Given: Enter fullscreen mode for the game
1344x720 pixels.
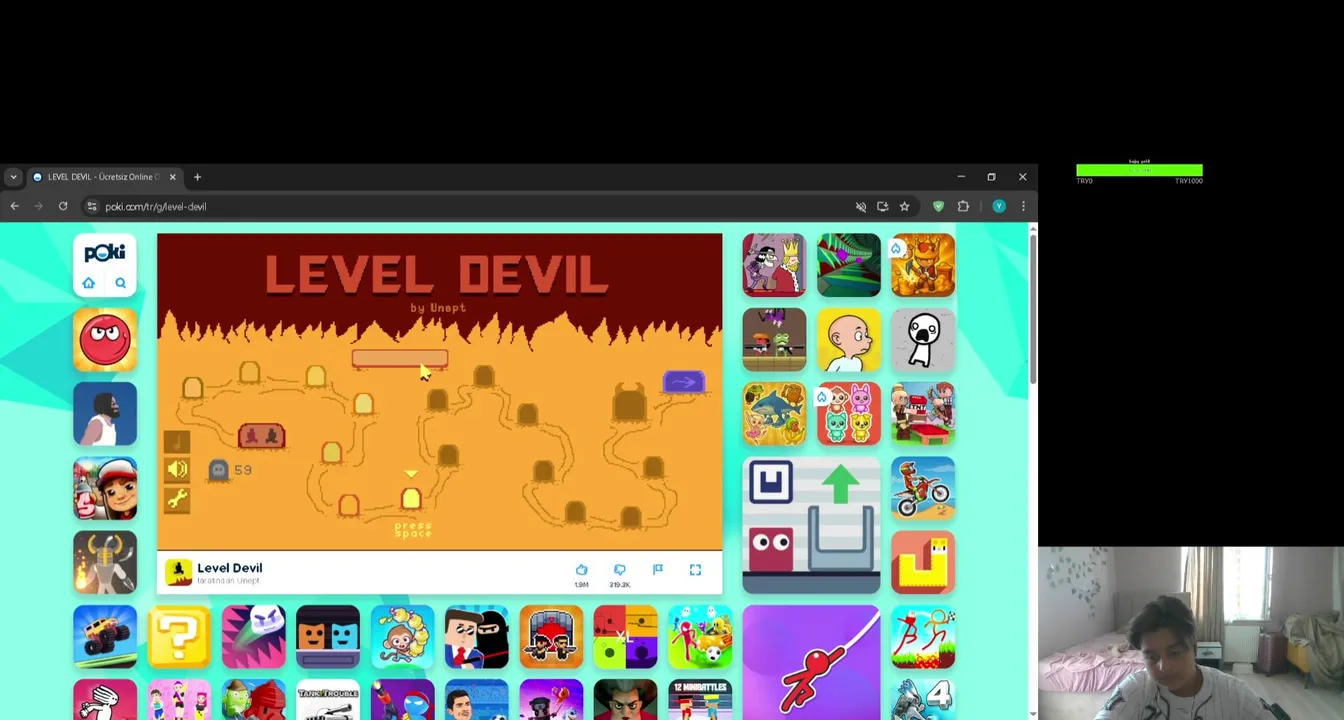Looking at the screenshot, I should pos(695,569).
